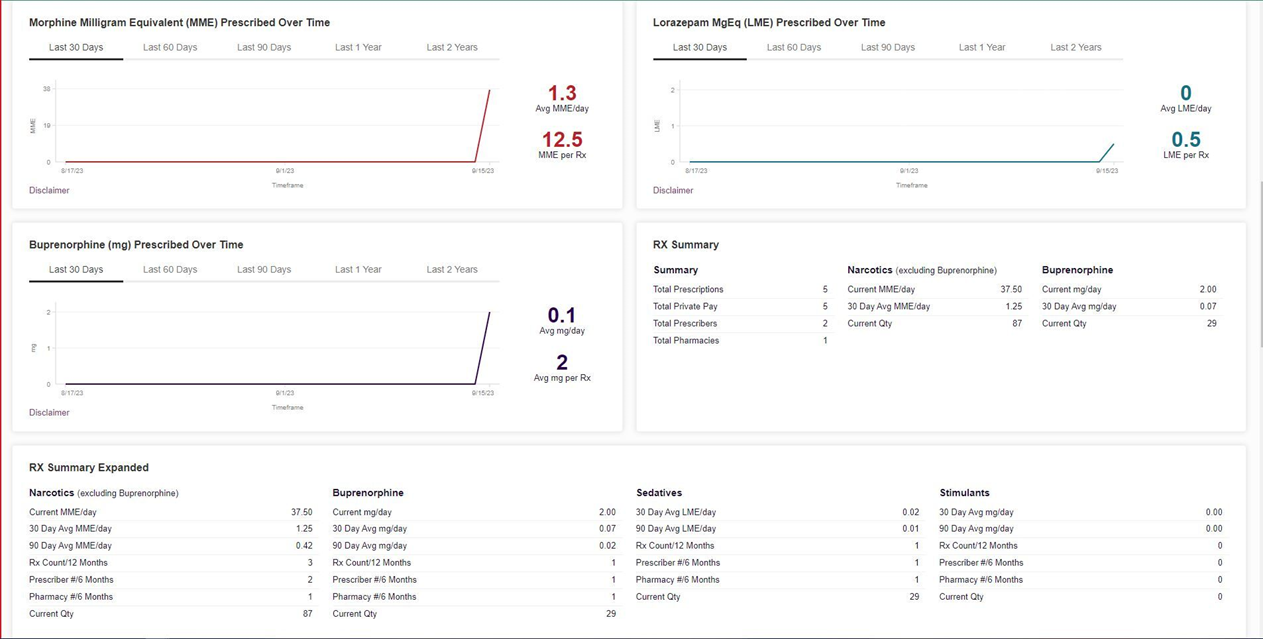Click the 0 Avg LME/day value

click(1186, 93)
